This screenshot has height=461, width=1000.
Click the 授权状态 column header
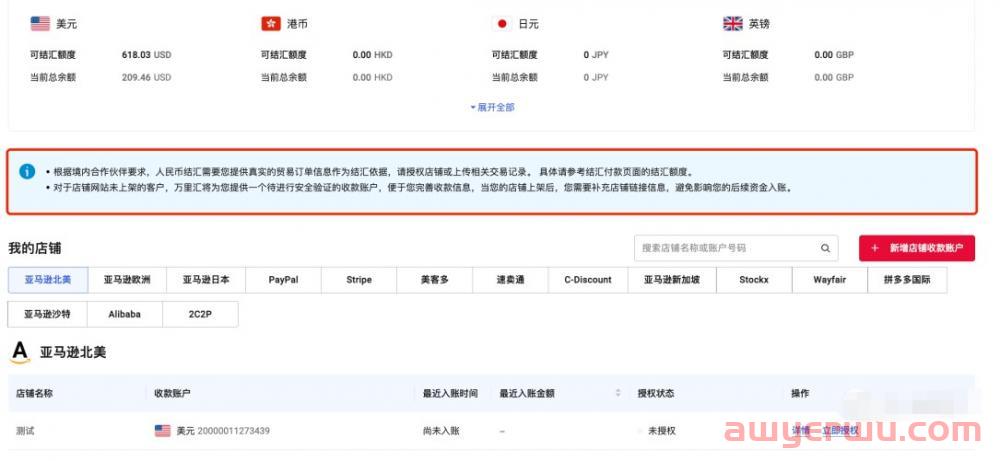pos(656,393)
